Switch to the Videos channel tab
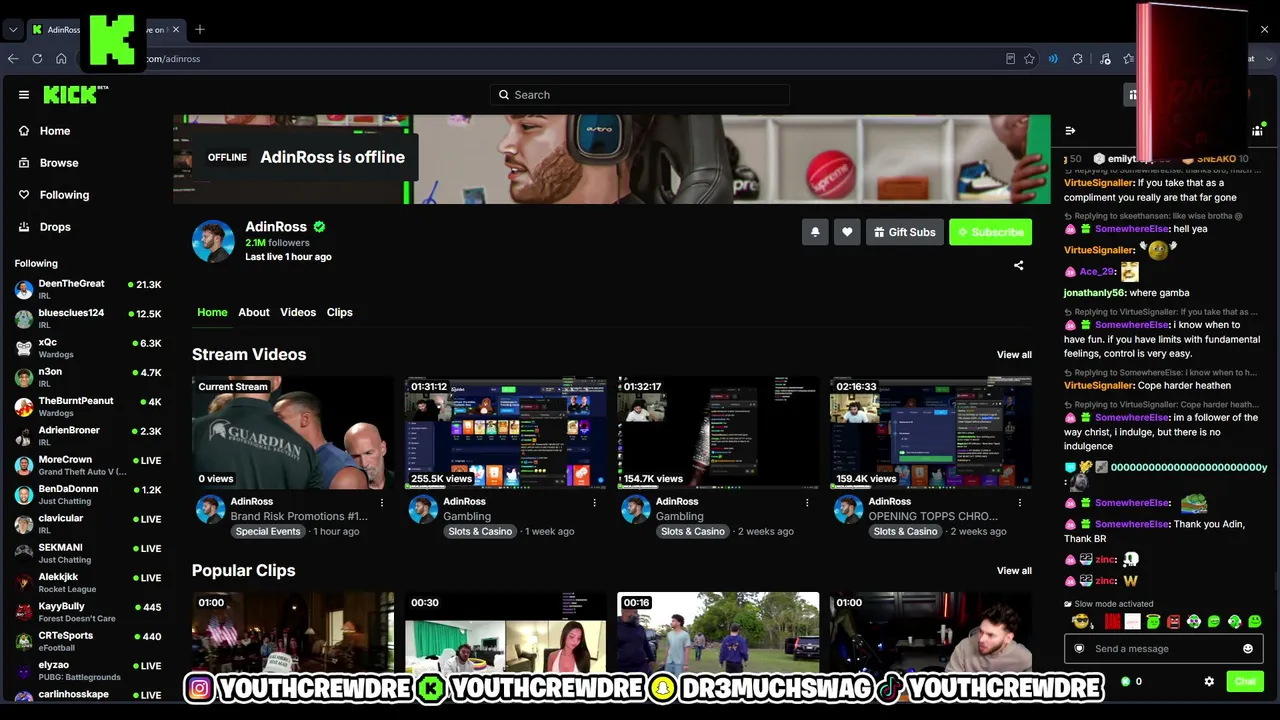This screenshot has height=720, width=1280. click(x=298, y=312)
